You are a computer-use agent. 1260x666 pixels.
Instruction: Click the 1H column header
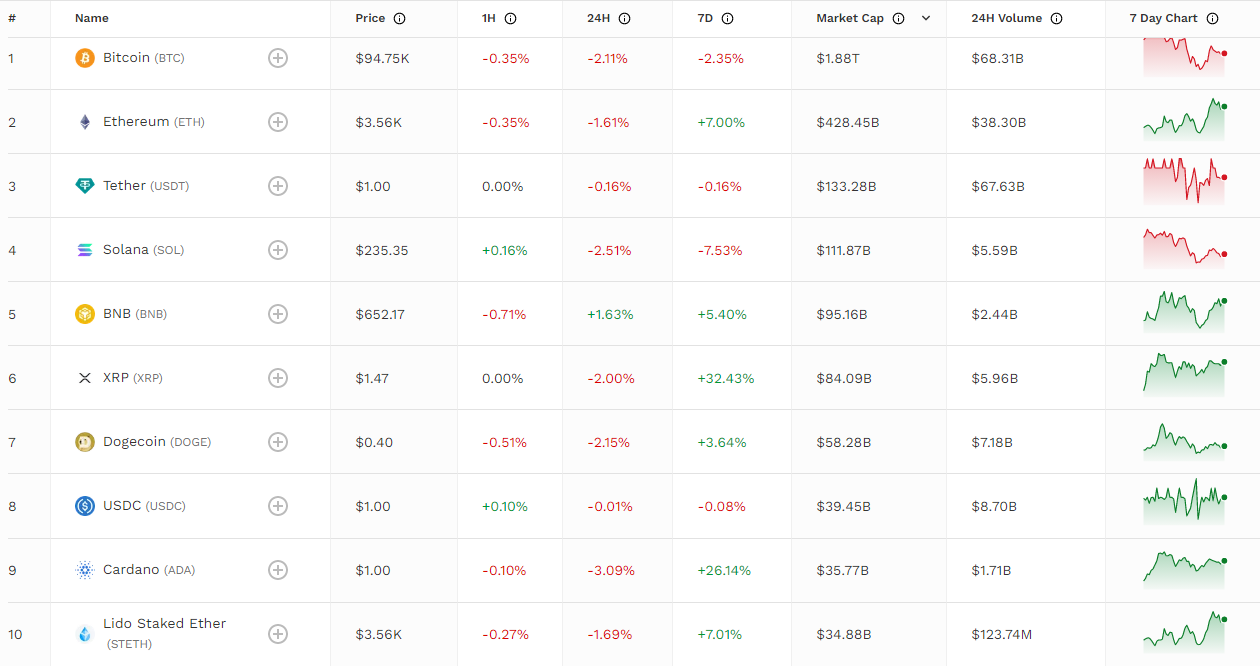pyautogui.click(x=489, y=18)
